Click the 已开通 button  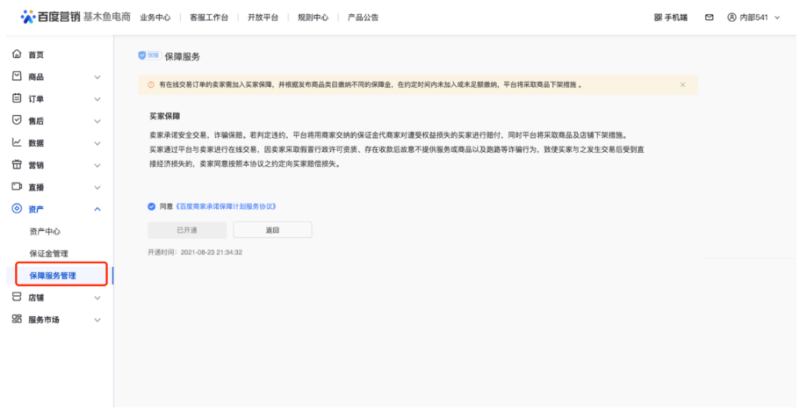point(187,230)
